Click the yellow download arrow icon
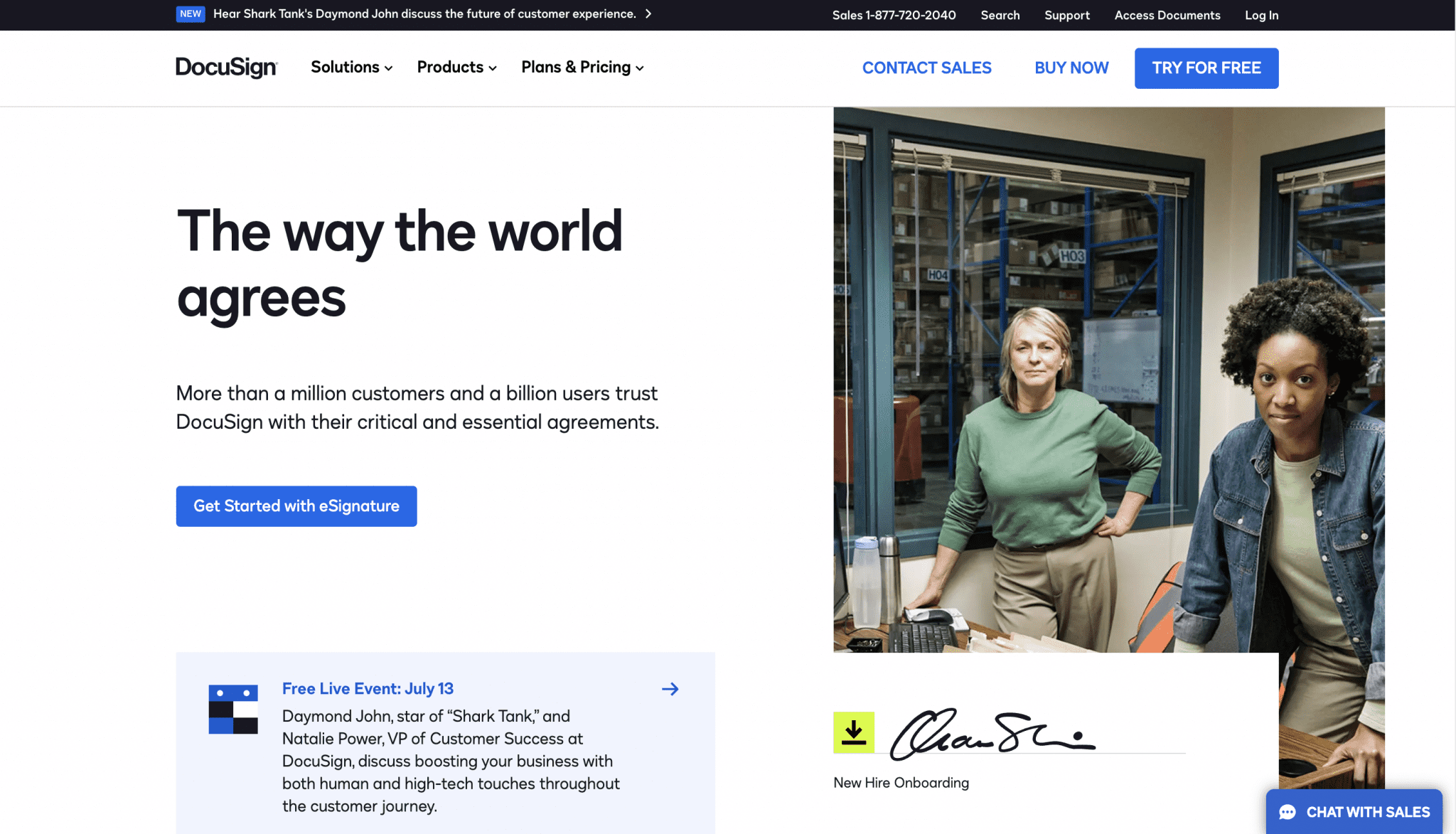The image size is (1456, 834). (853, 732)
